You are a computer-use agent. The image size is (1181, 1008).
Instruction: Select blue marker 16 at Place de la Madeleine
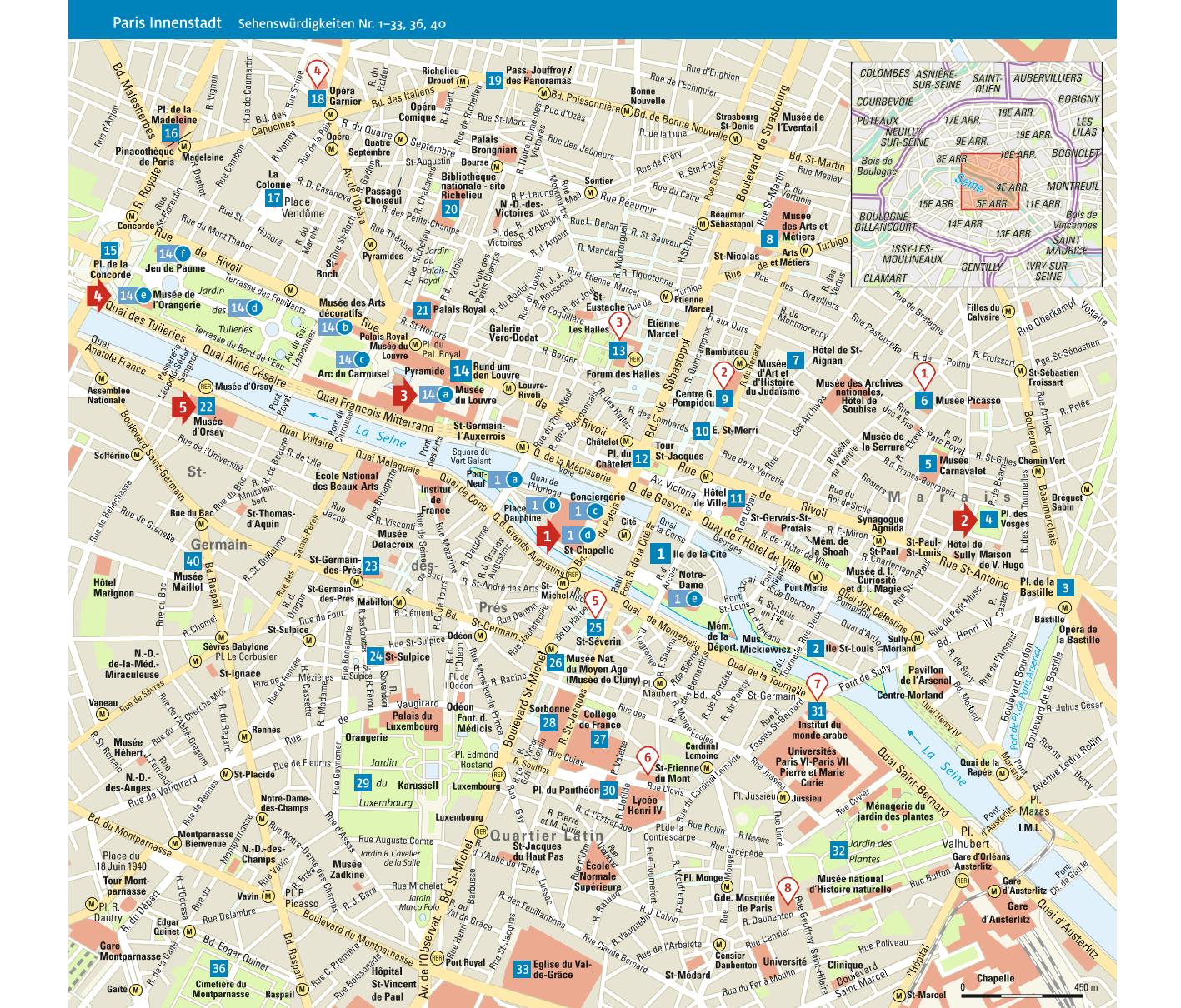pyautogui.click(x=171, y=133)
